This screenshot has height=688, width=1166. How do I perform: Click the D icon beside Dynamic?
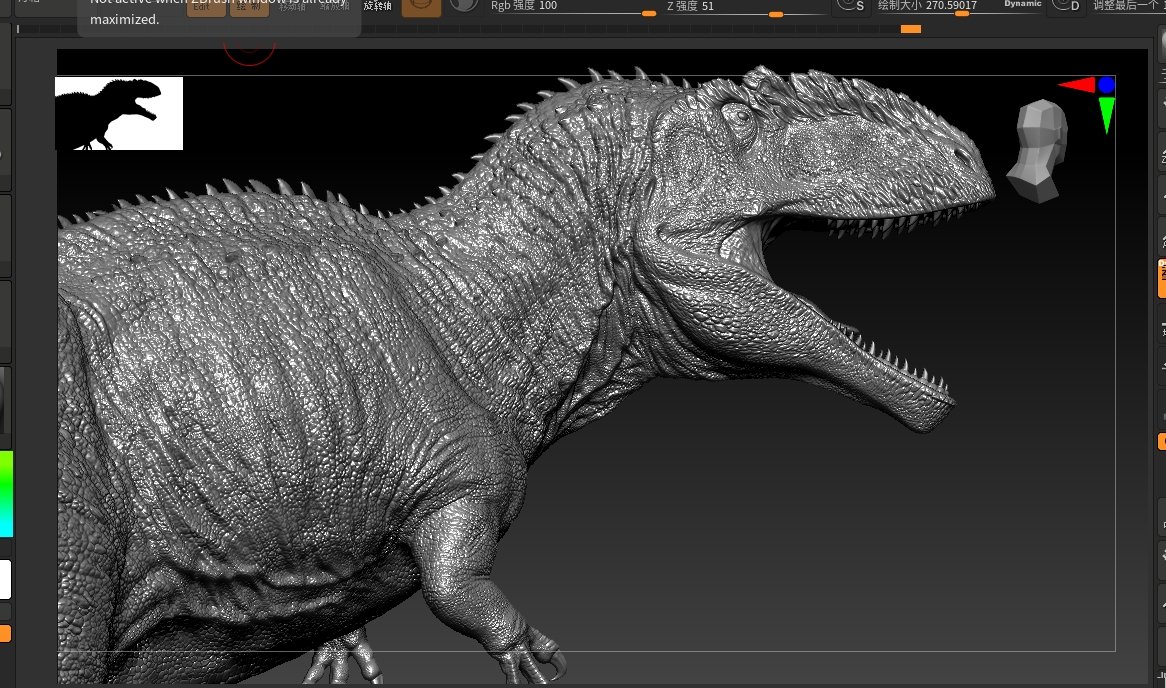point(1067,7)
